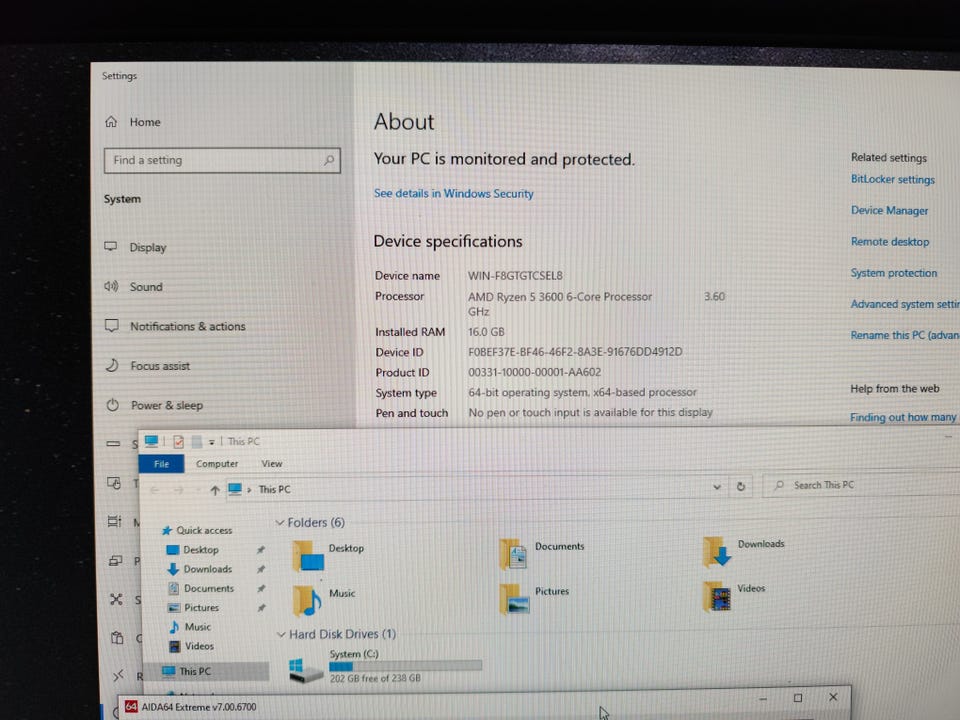Open the Display settings page
This screenshot has width=960, height=720.
coord(148,247)
